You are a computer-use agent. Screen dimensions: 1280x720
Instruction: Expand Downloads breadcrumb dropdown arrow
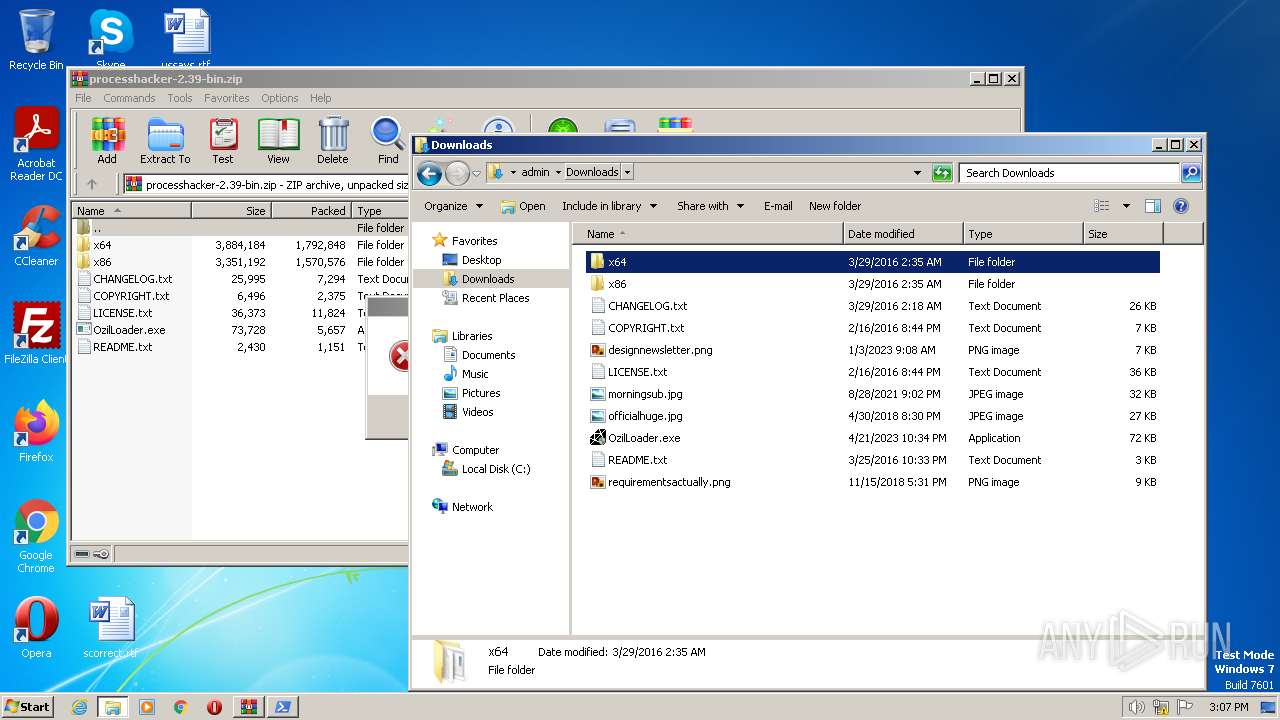pos(627,172)
